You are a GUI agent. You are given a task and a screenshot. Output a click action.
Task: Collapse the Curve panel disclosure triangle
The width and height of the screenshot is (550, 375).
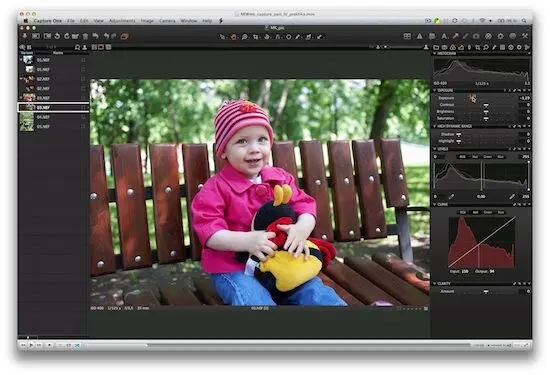coord(435,204)
